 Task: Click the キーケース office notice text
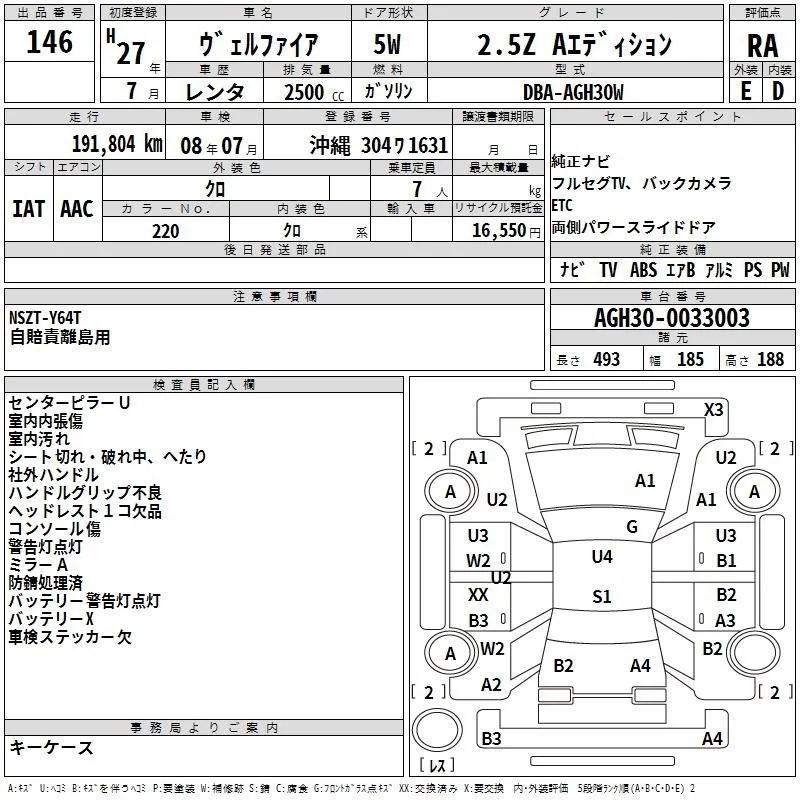(51, 748)
